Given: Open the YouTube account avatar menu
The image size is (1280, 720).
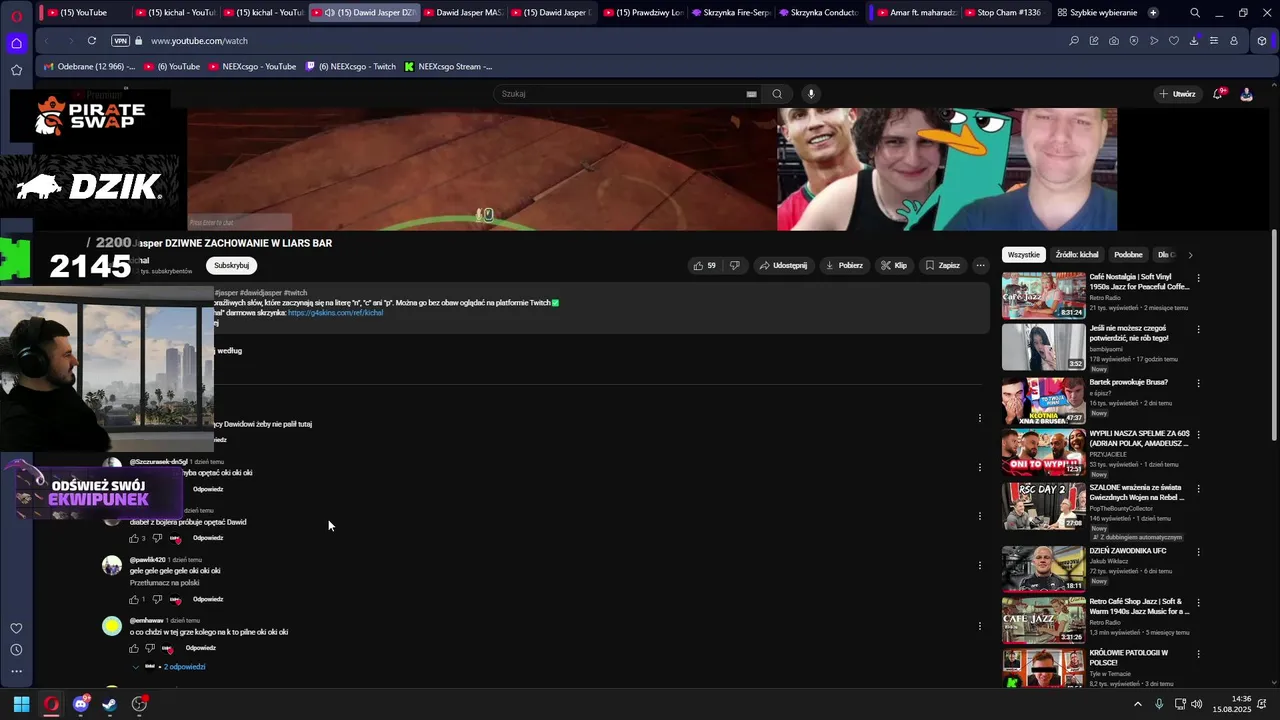Looking at the screenshot, I should [1246, 94].
